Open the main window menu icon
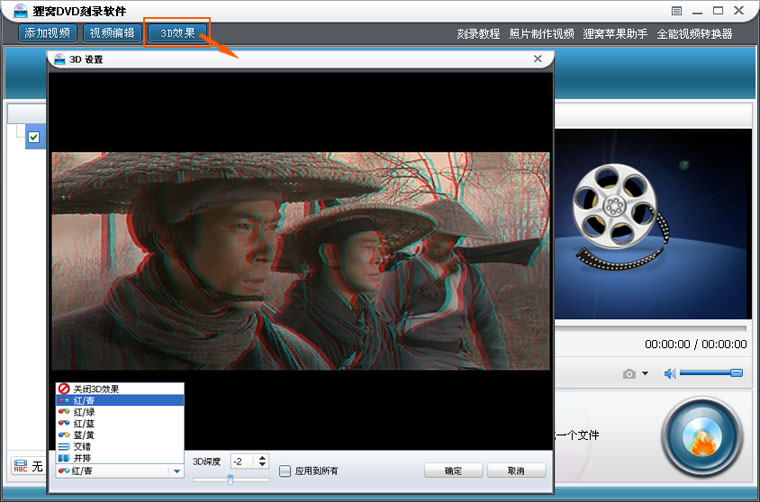 point(677,11)
